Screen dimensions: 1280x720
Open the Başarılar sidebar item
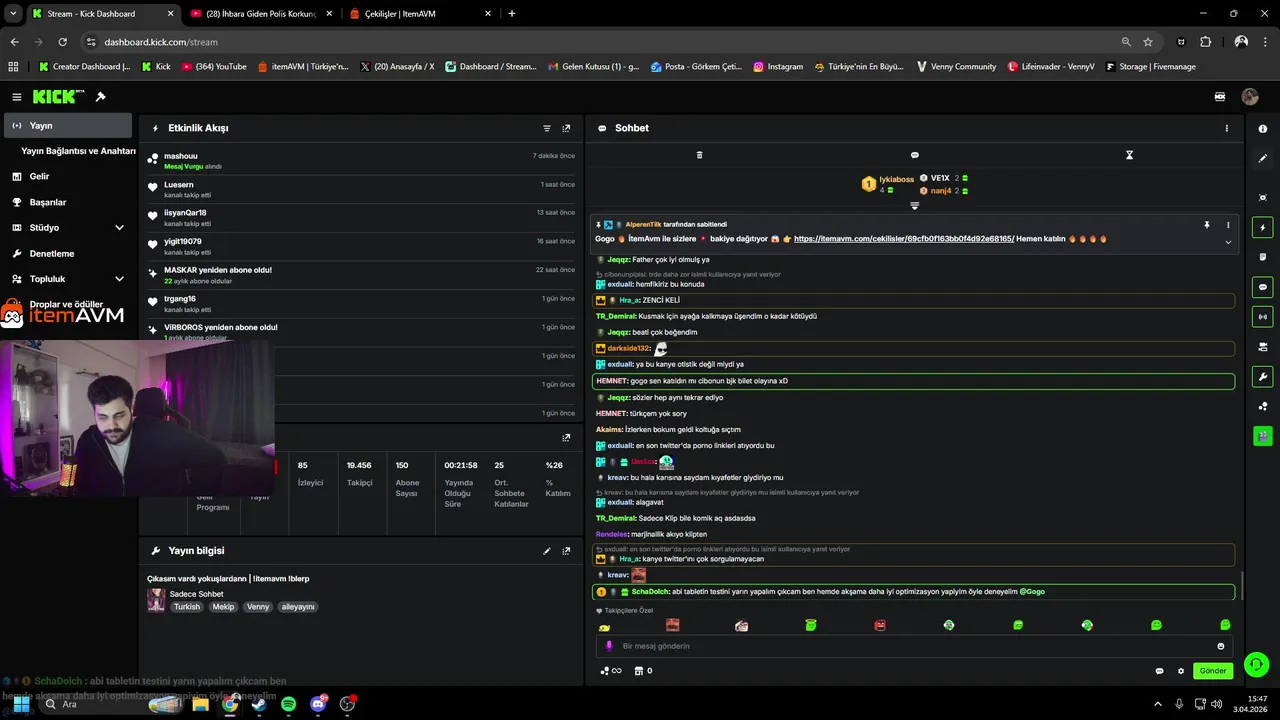[x=47, y=202]
